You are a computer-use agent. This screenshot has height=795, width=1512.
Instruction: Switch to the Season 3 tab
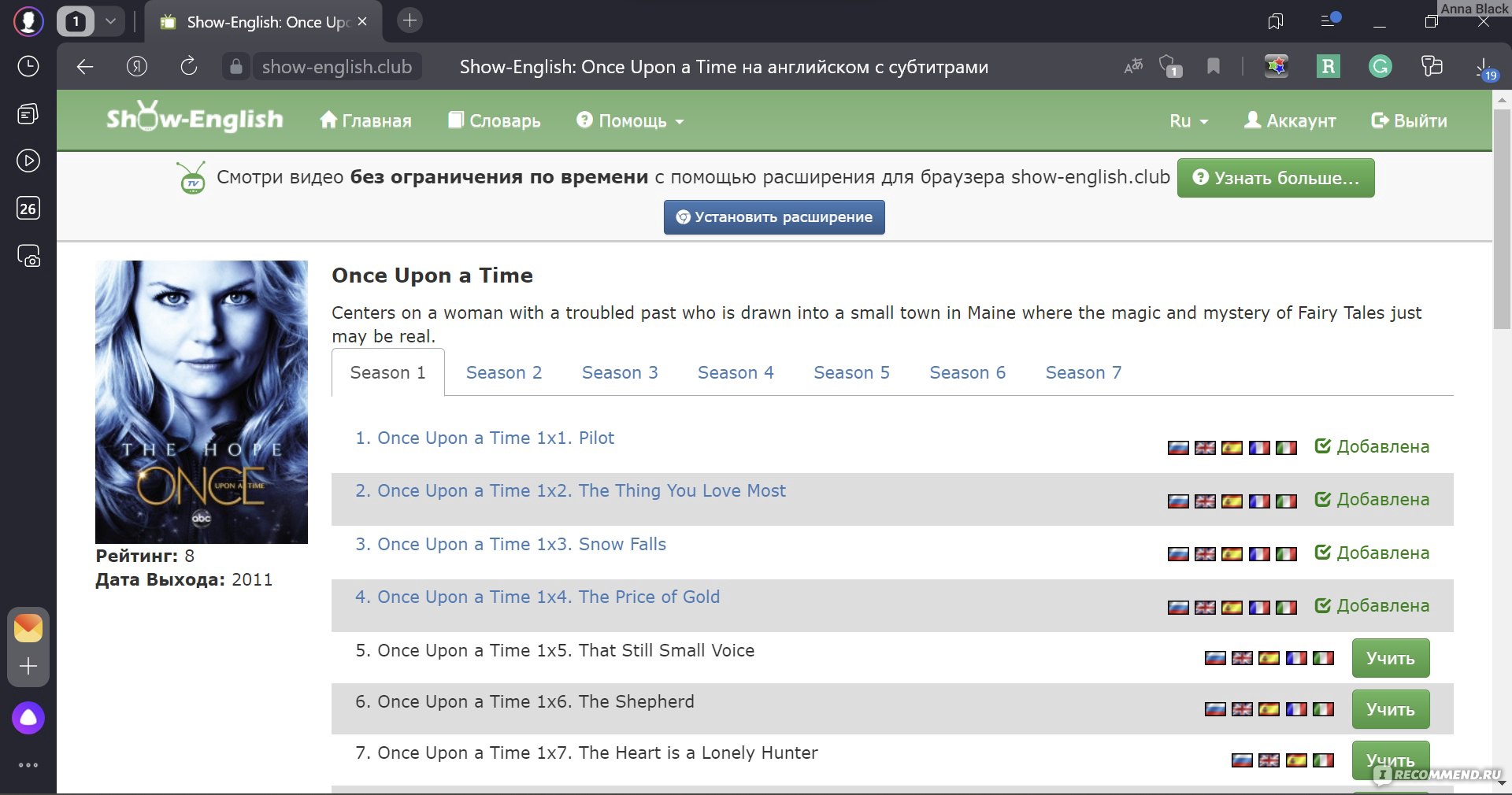pos(620,372)
